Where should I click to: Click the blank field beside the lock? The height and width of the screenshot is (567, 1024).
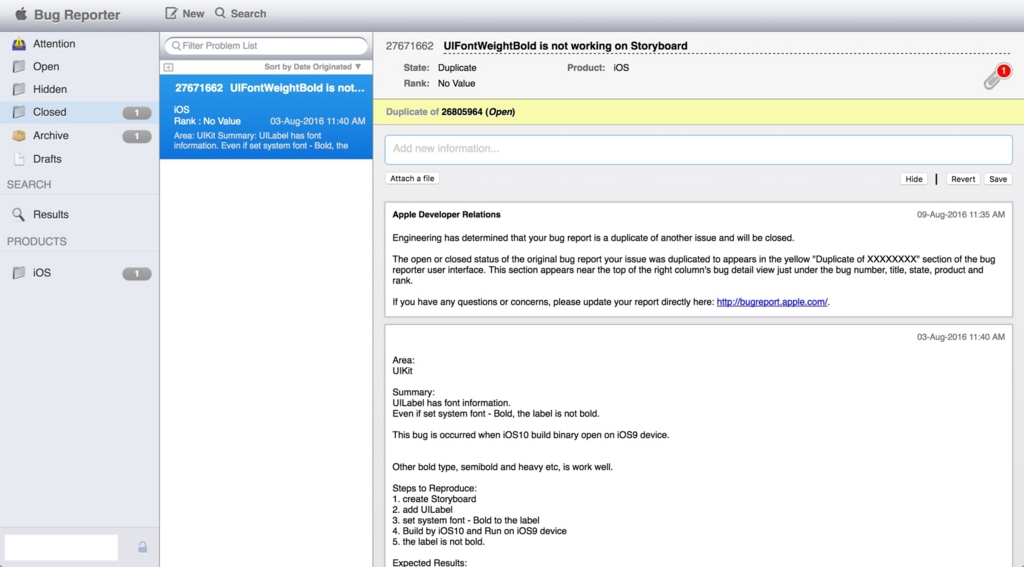(x=61, y=547)
